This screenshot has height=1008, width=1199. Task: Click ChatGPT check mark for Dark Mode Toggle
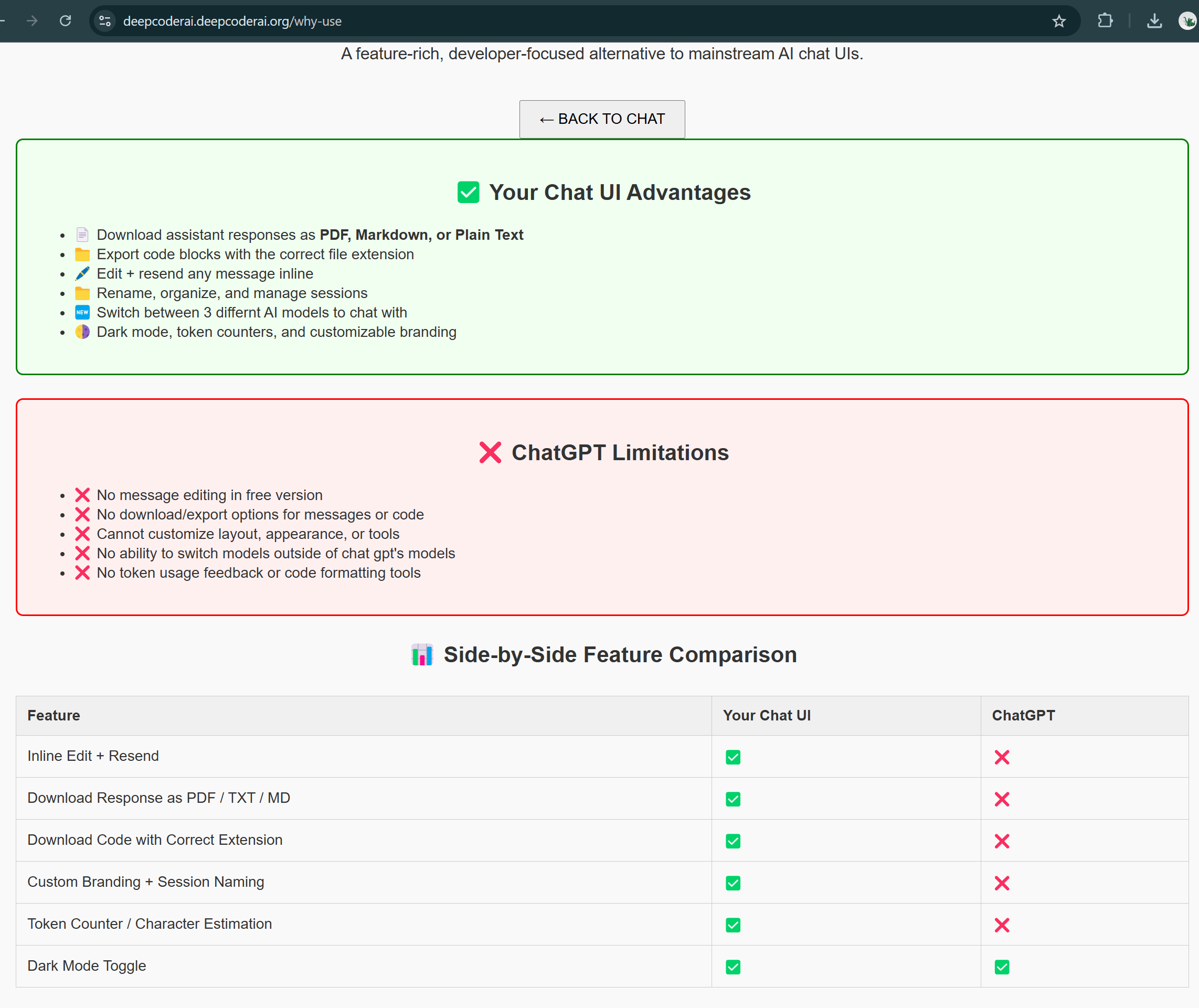1001,967
